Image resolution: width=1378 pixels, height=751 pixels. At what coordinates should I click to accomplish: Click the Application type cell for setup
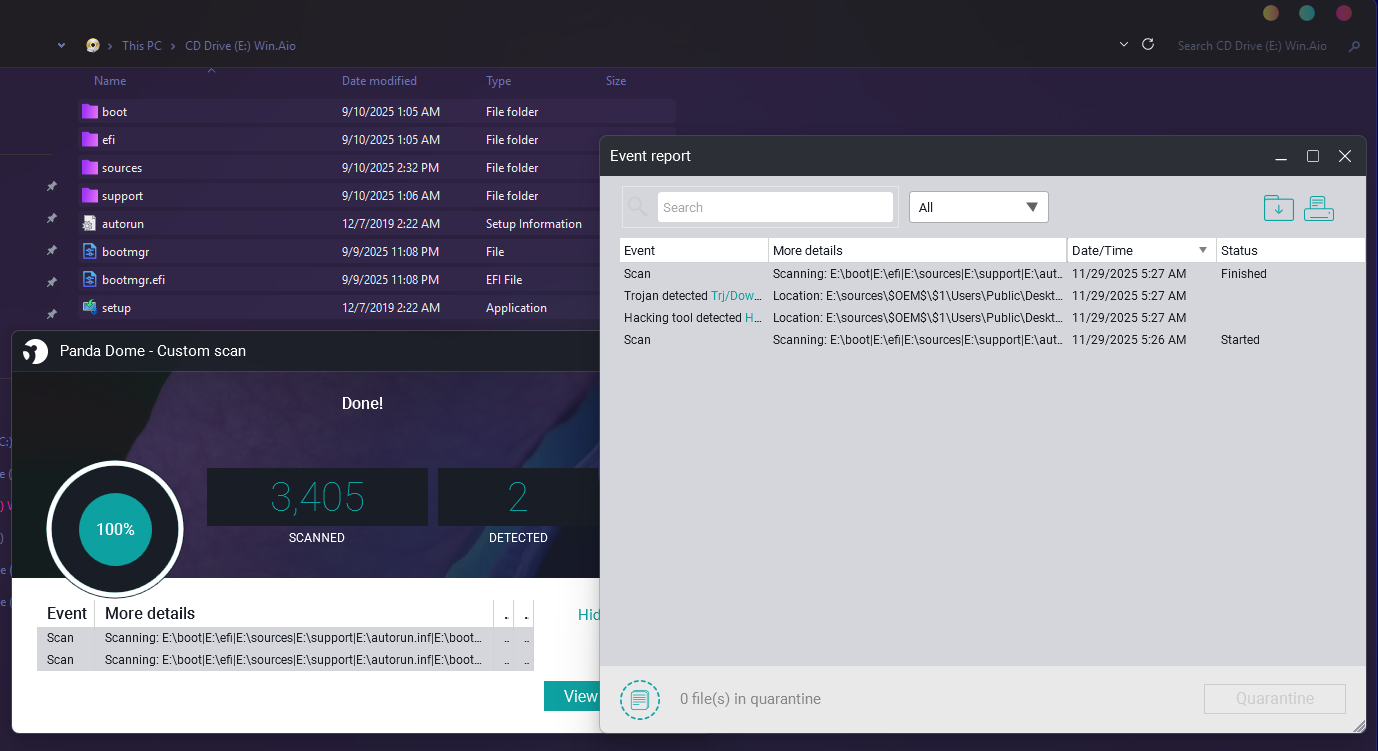516,308
